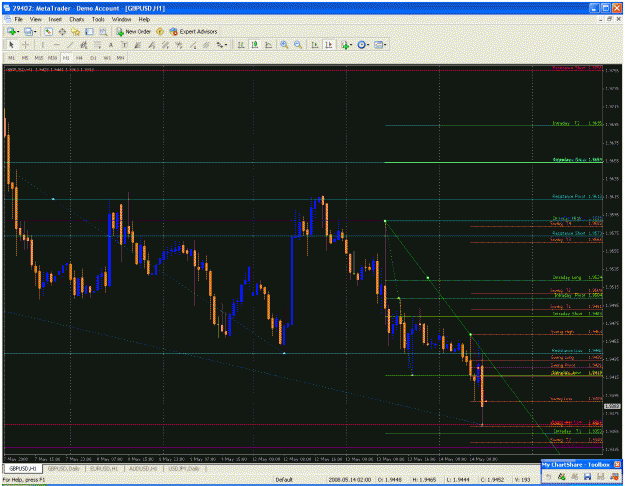Launch MetaEditor from the yellow diamond icon

pyautogui.click(x=160, y=31)
